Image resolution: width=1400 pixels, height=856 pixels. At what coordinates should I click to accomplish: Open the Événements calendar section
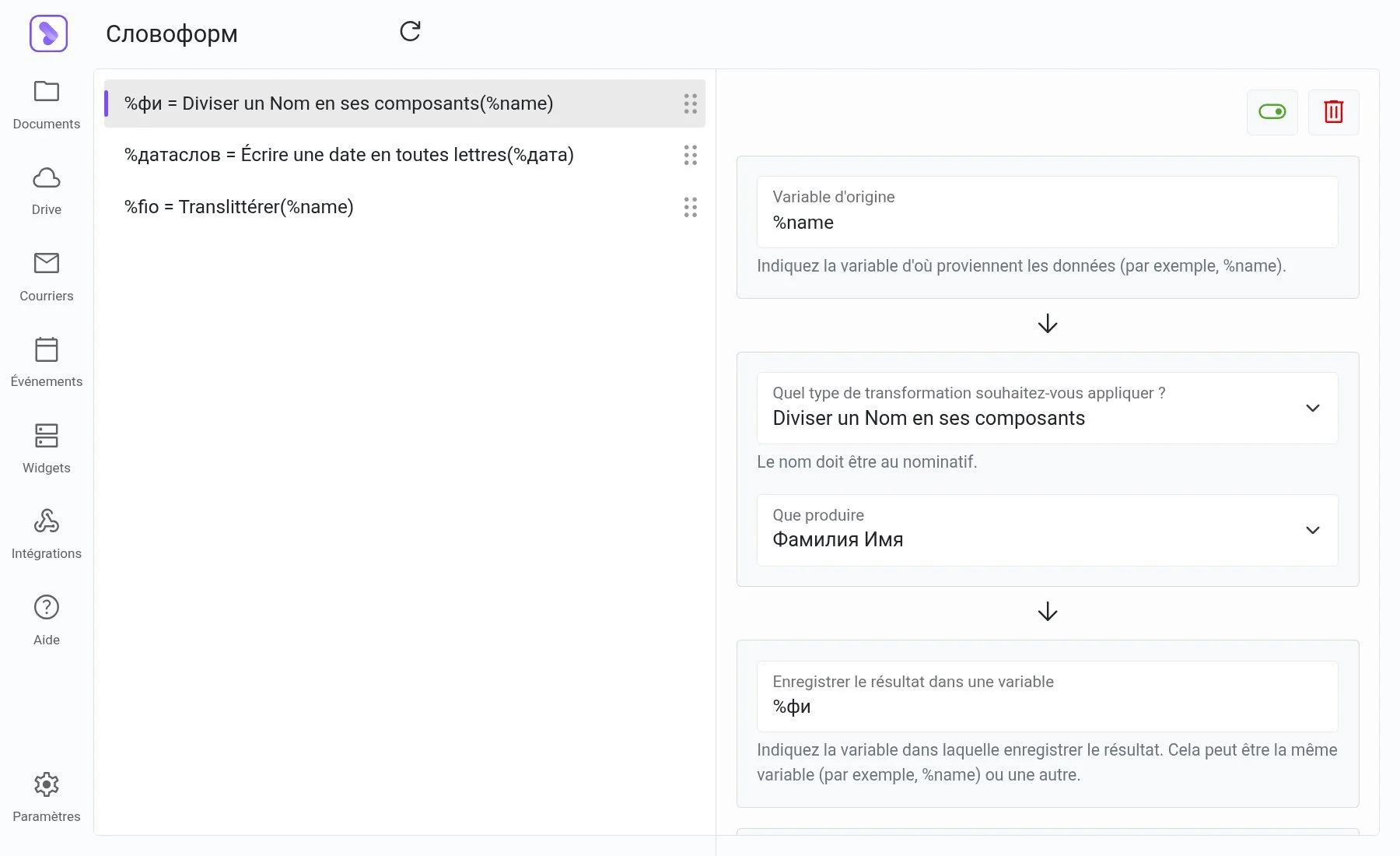pyautogui.click(x=47, y=362)
